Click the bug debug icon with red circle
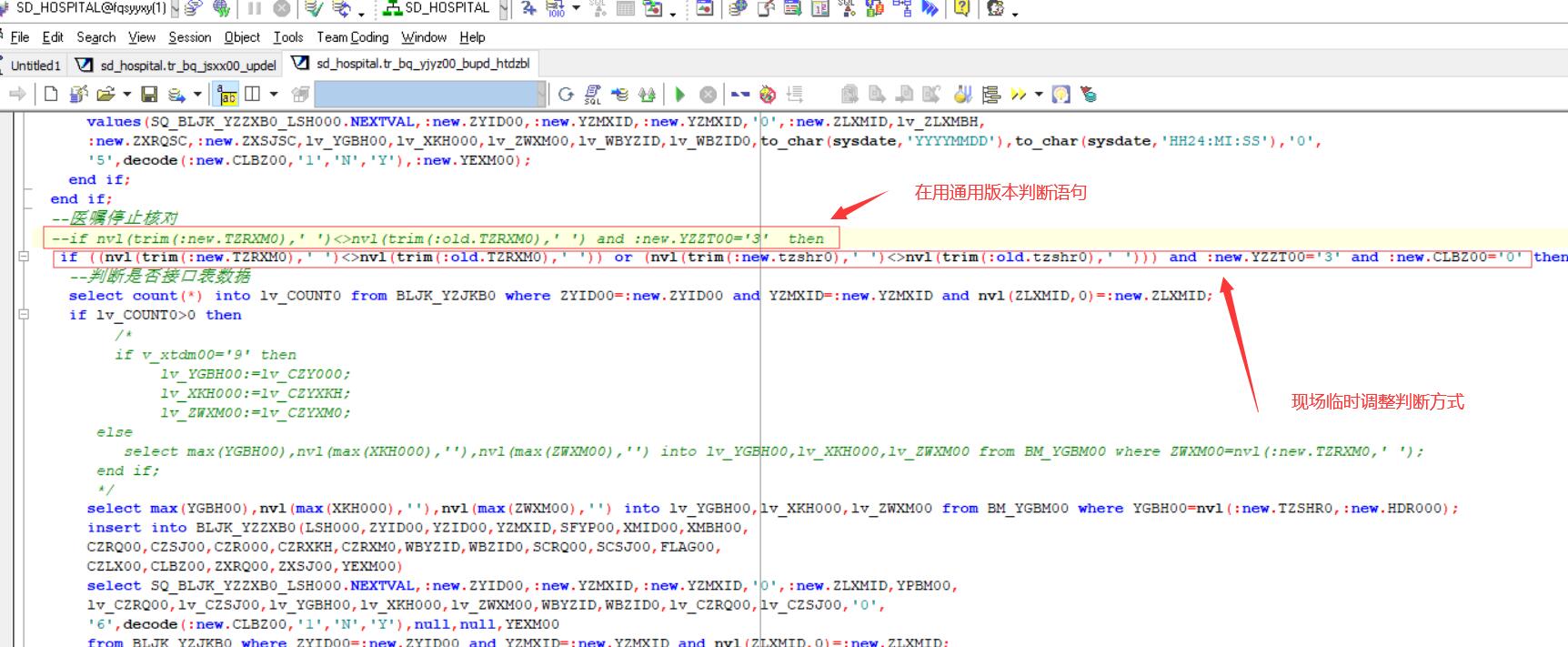The height and width of the screenshot is (647, 1568). pyautogui.click(x=768, y=94)
